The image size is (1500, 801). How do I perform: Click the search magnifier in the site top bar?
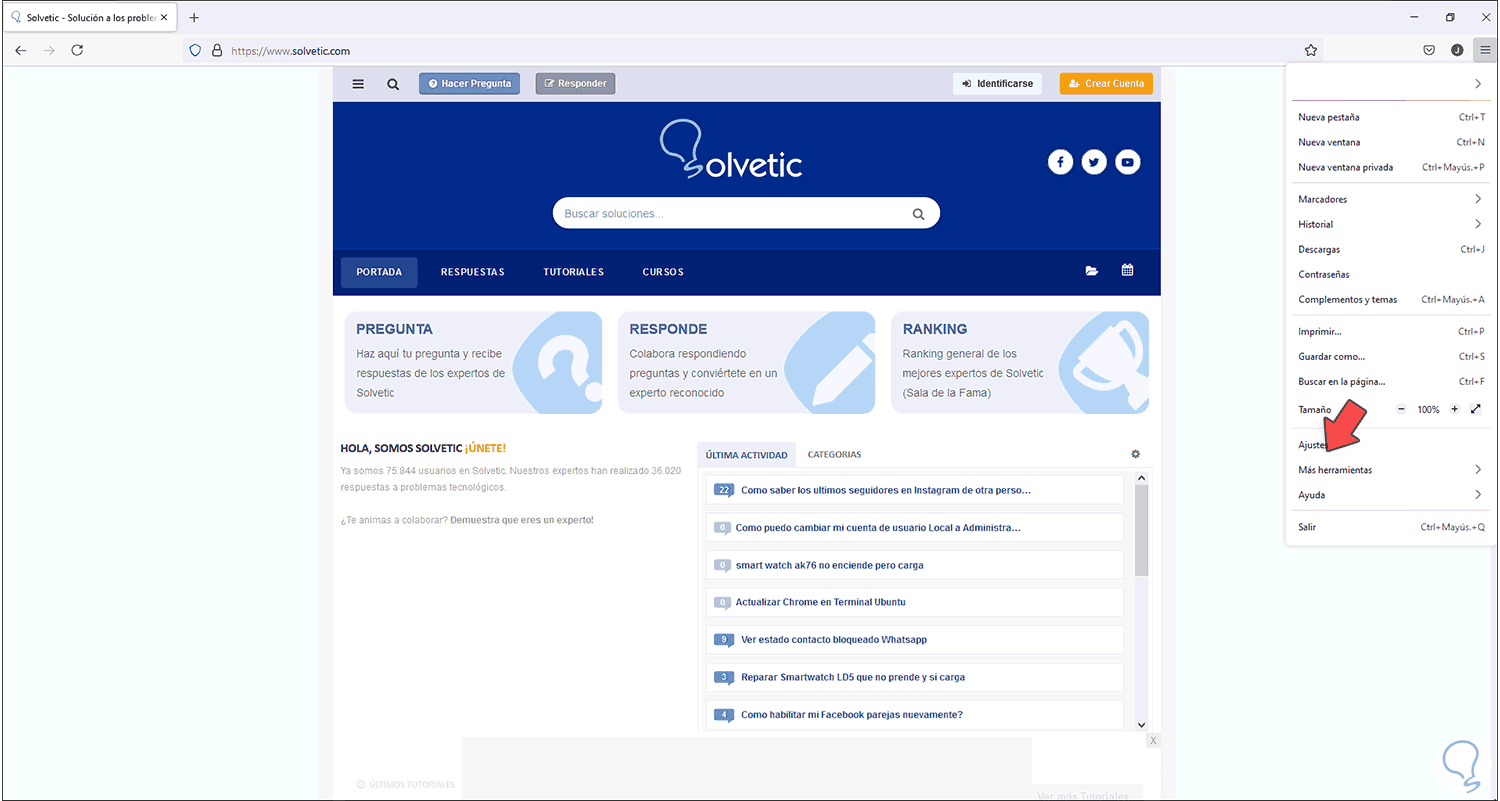click(393, 84)
